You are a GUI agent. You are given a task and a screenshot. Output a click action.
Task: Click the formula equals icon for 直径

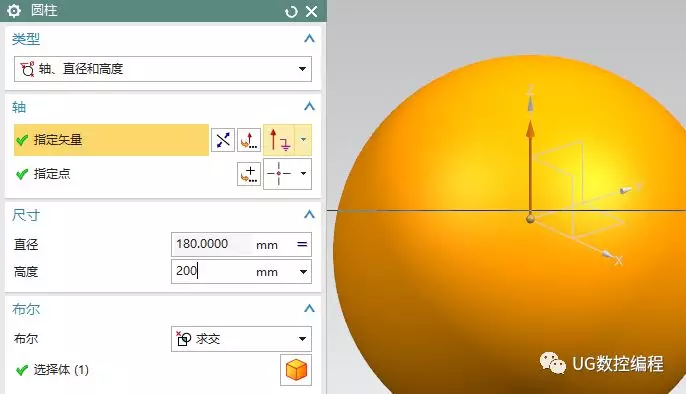coord(302,244)
